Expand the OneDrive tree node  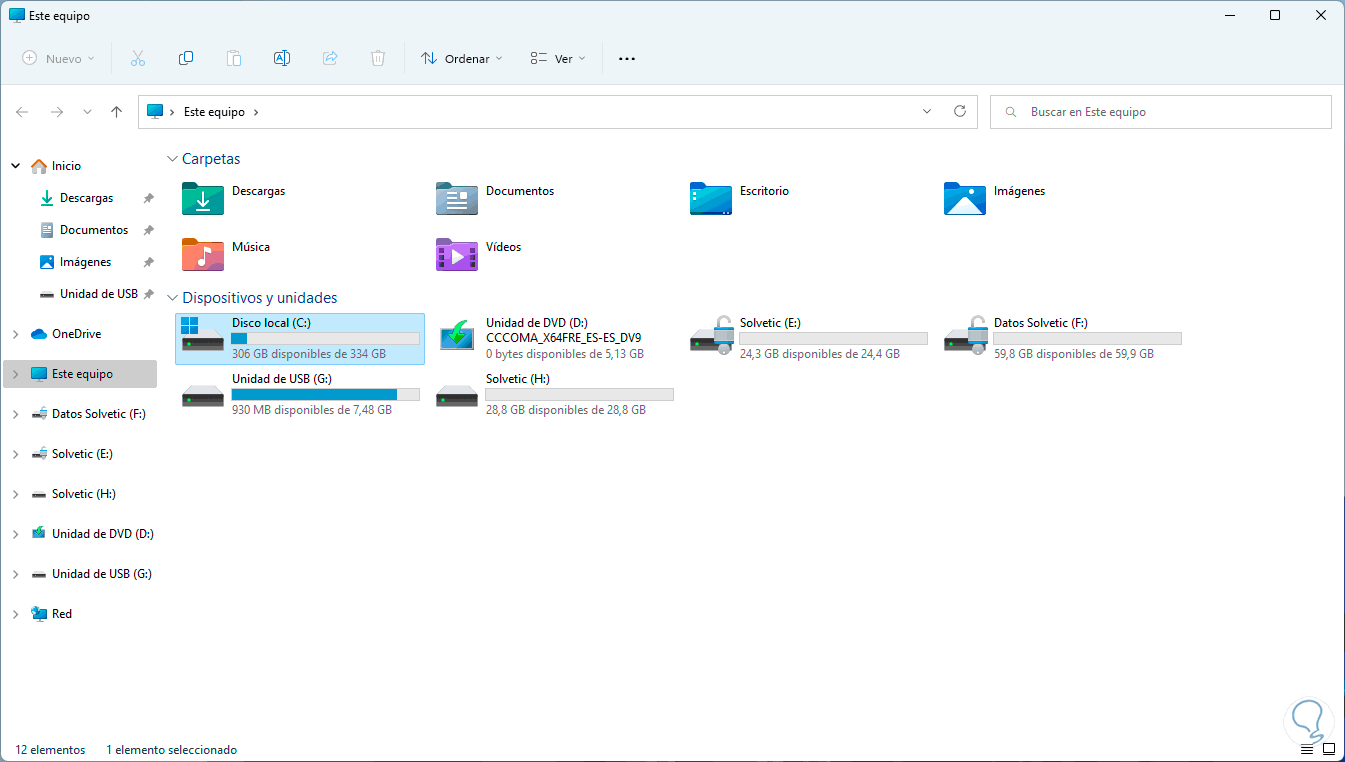[x=15, y=334]
